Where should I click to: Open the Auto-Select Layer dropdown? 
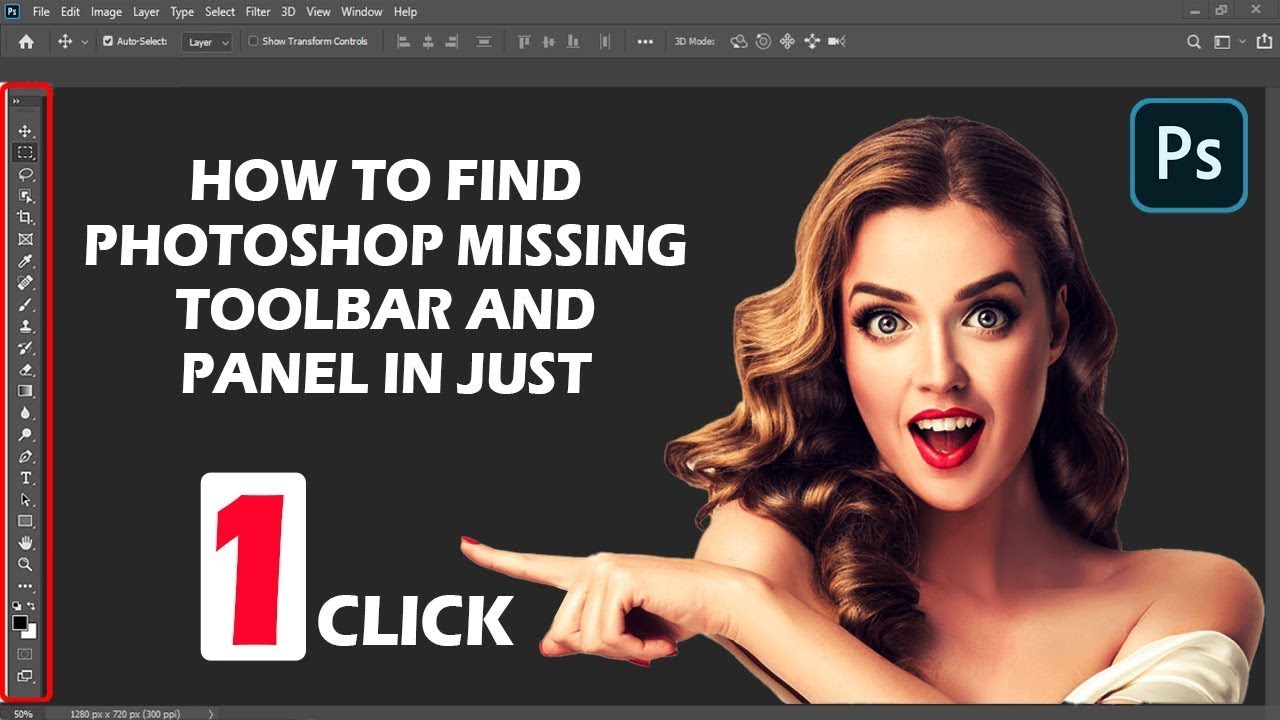point(208,42)
